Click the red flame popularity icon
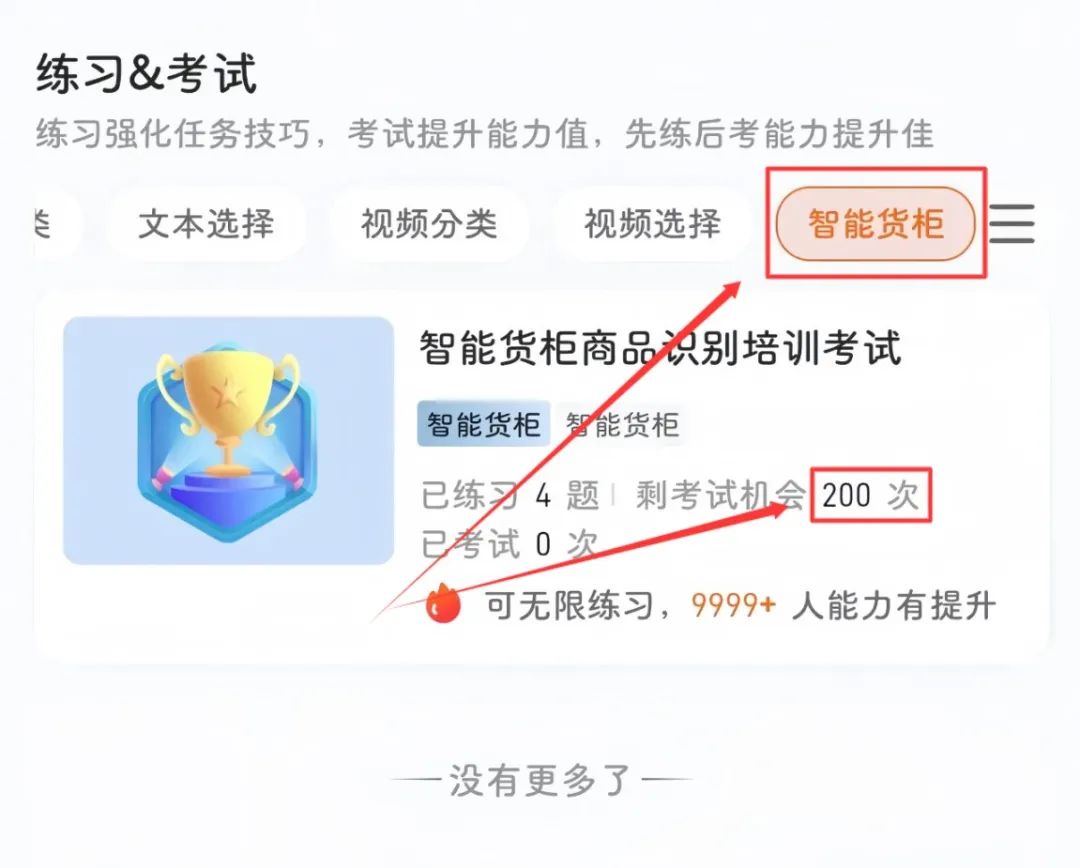Viewport: 1080px width, 868px height. (442, 603)
